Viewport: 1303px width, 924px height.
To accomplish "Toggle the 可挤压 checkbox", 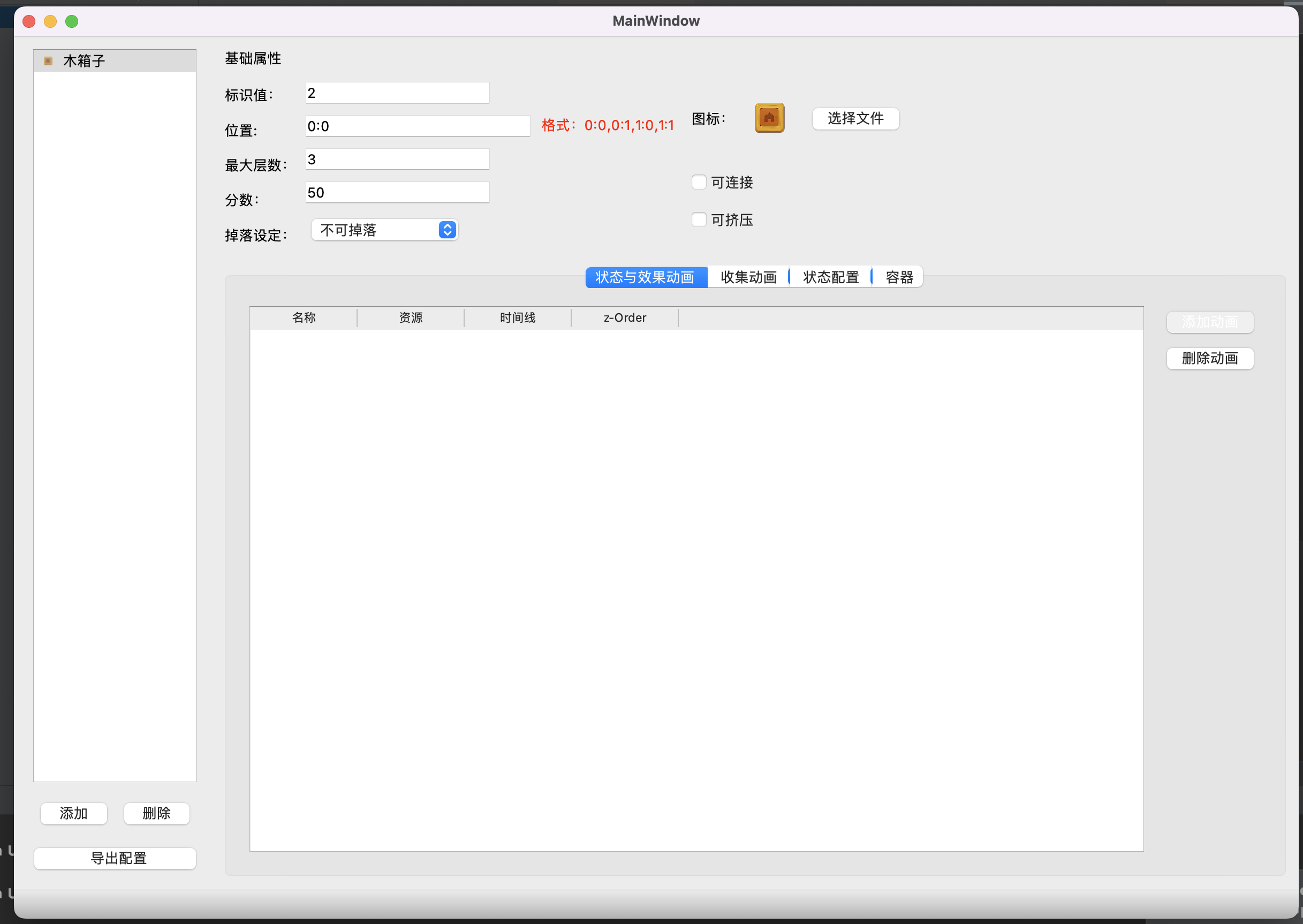I will (x=699, y=219).
